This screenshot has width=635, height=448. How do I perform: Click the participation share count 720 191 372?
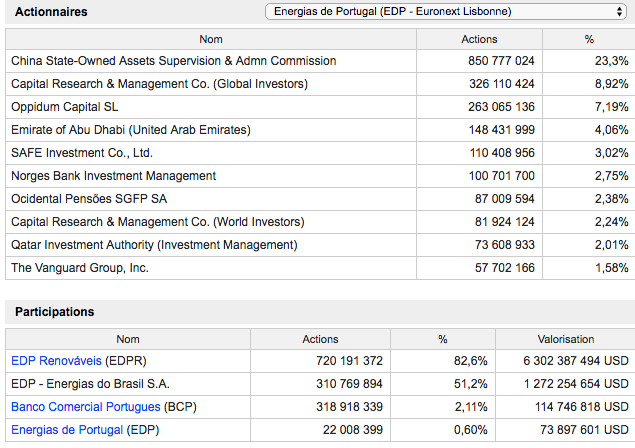tap(349, 361)
